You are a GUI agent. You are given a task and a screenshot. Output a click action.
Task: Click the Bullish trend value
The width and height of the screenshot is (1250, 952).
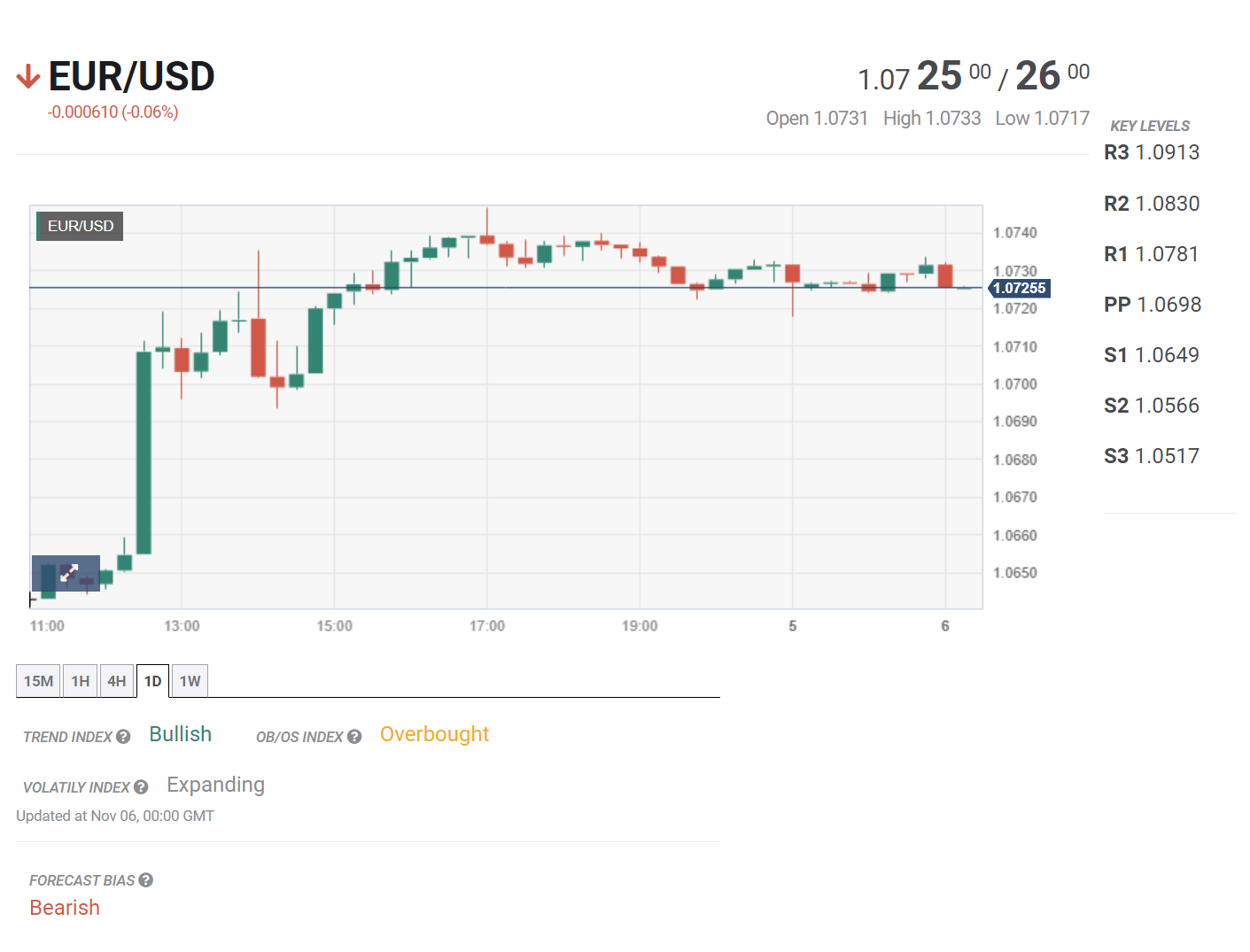[180, 734]
